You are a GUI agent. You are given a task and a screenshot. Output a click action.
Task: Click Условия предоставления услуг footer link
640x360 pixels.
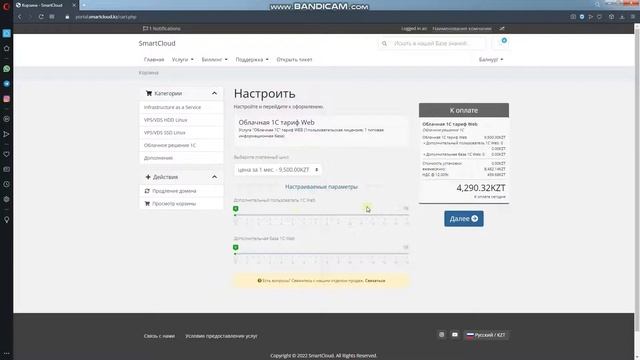click(x=221, y=336)
